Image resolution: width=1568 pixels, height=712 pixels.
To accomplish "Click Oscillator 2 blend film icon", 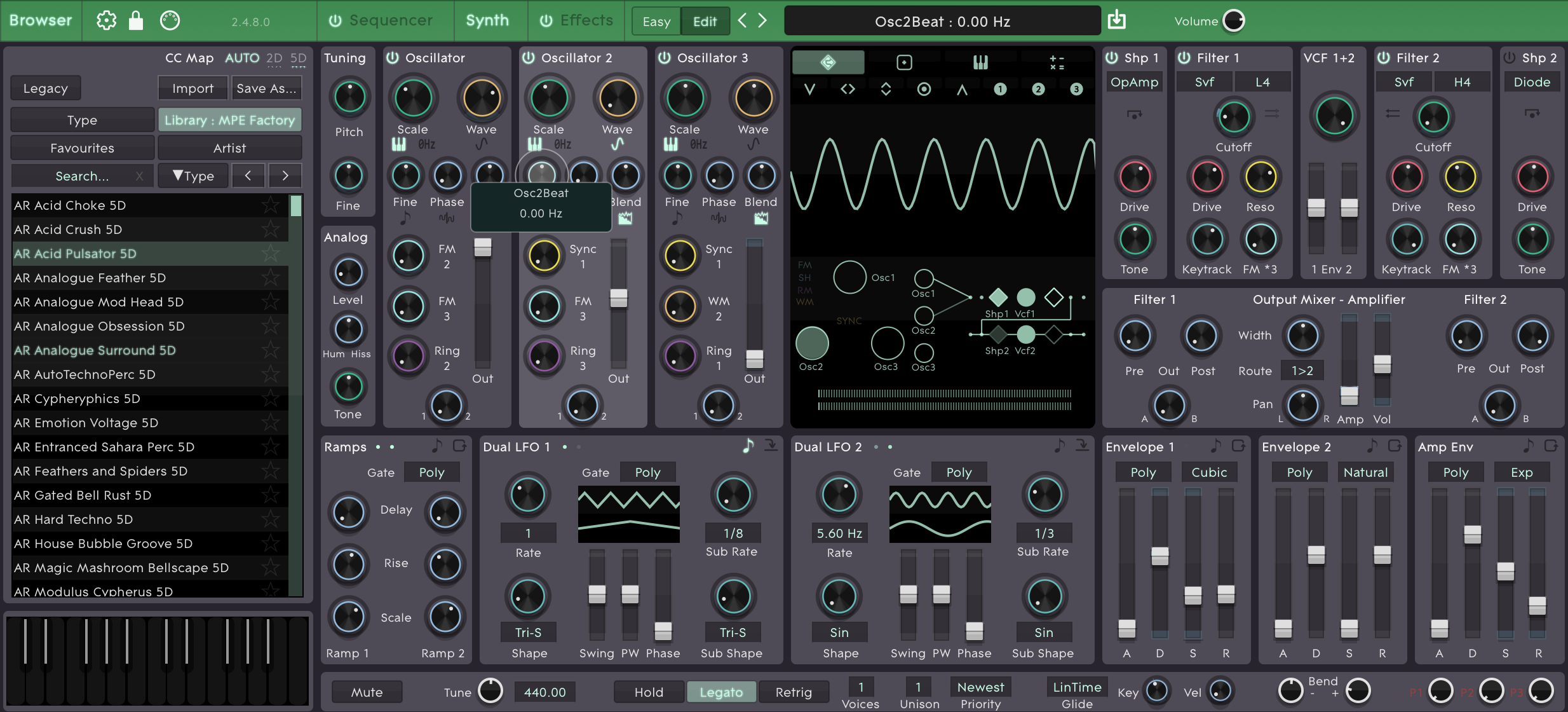I will point(625,219).
